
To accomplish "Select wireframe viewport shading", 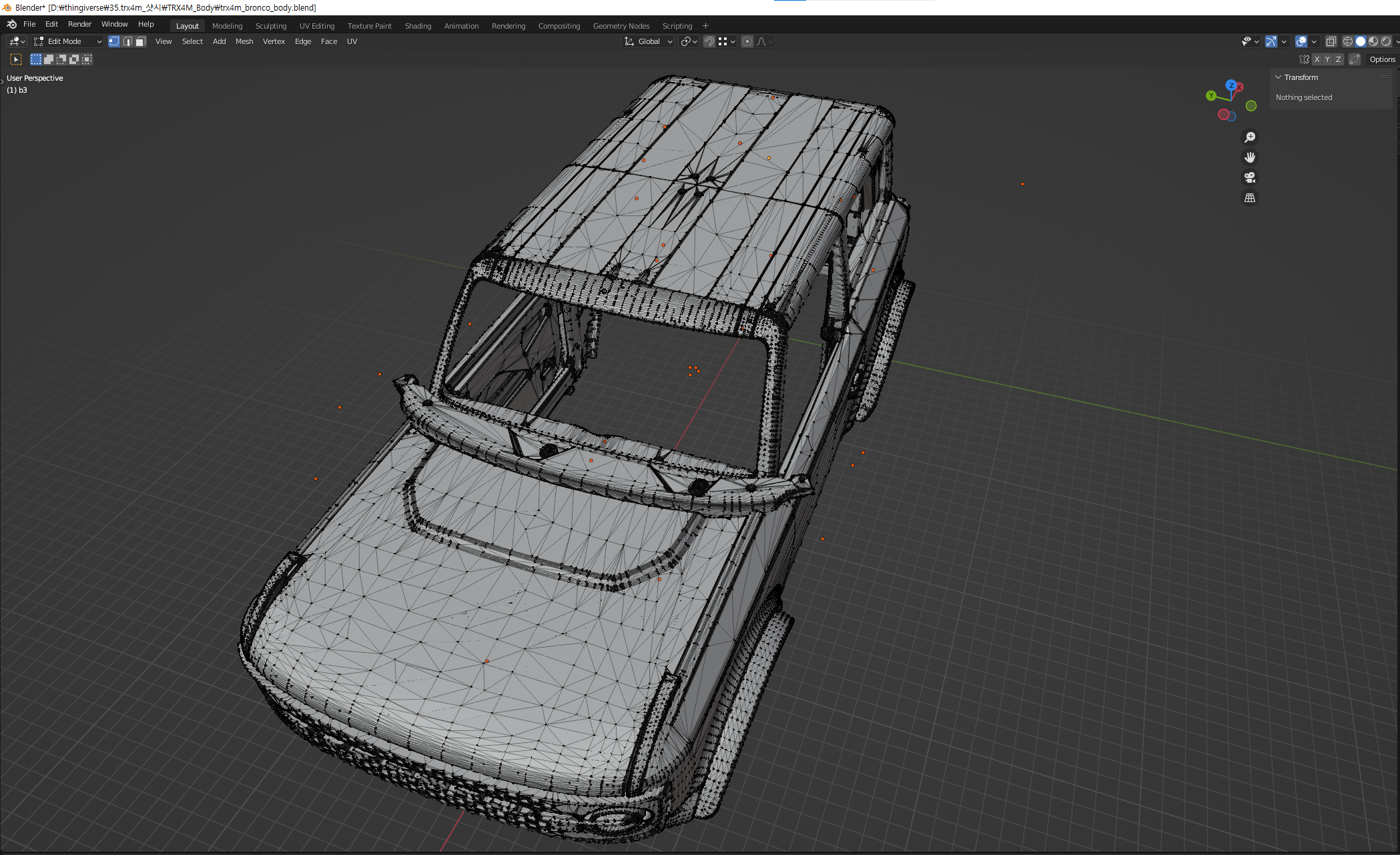I will (x=1347, y=41).
